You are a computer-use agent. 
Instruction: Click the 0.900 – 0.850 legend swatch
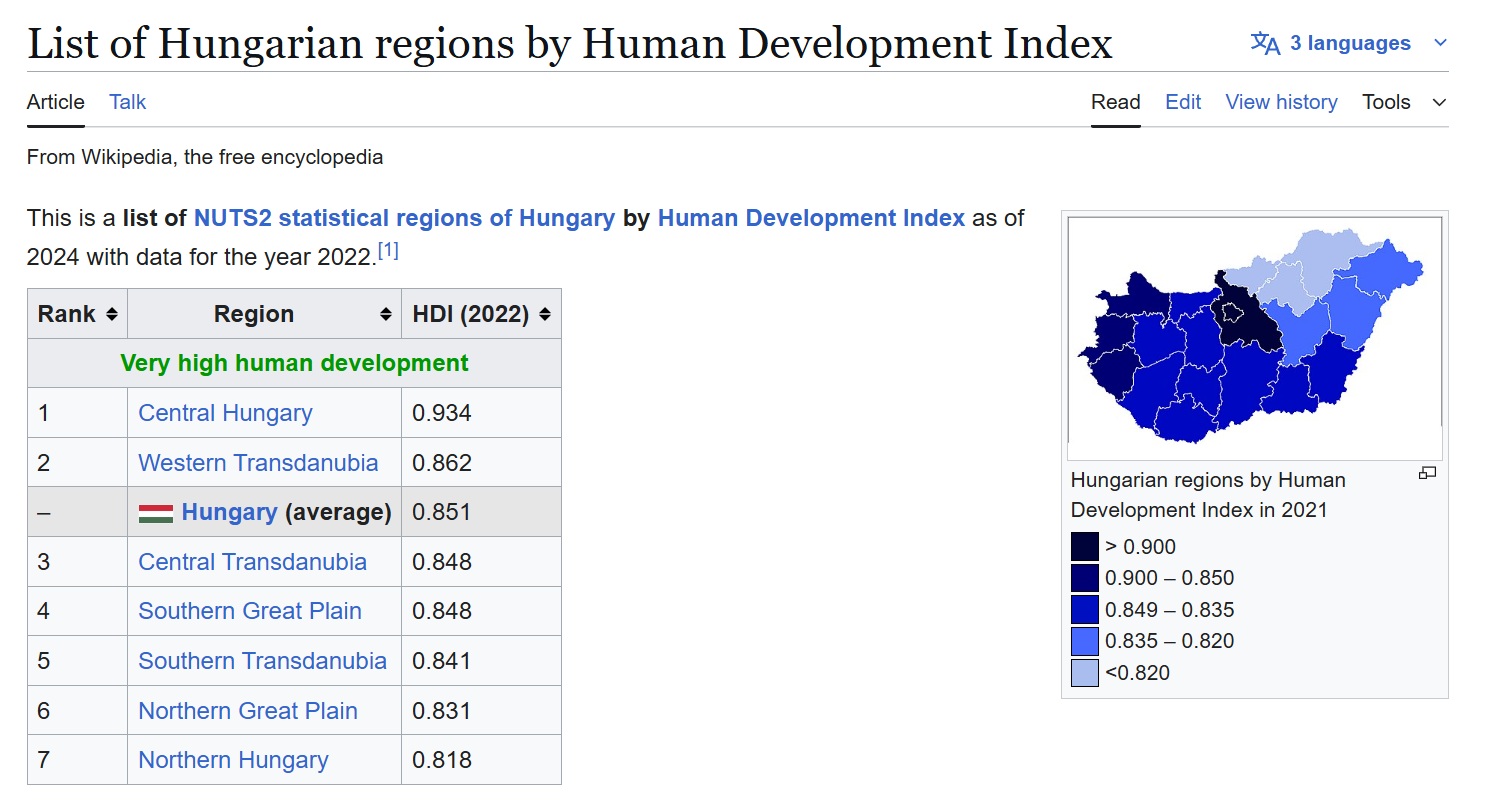1085,578
